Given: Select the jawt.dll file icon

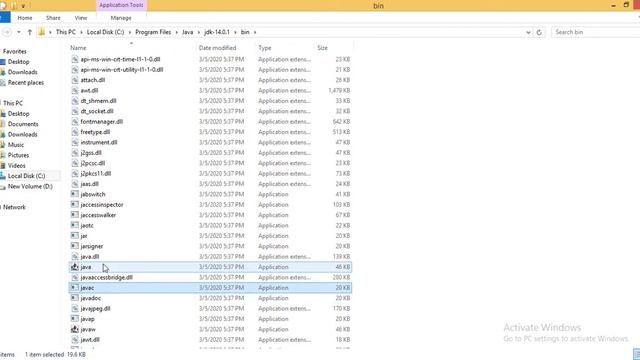Looking at the screenshot, I should [x=75, y=340].
